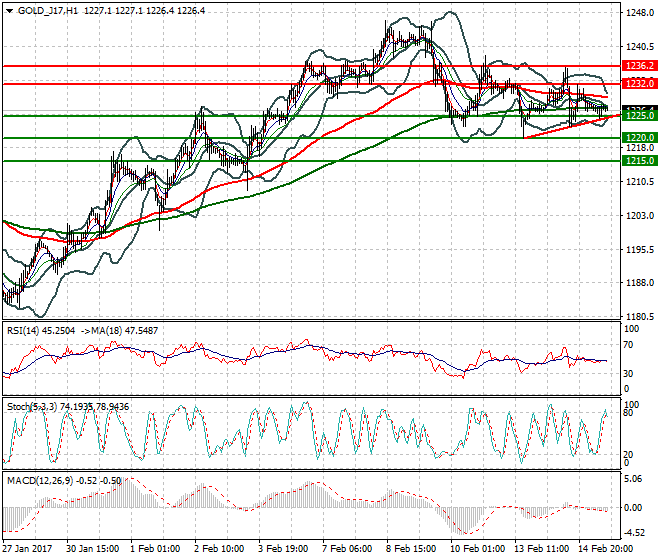660x560 pixels.
Task: Select the RSI(14) 45.2504 indicator label
Action: 41,331
